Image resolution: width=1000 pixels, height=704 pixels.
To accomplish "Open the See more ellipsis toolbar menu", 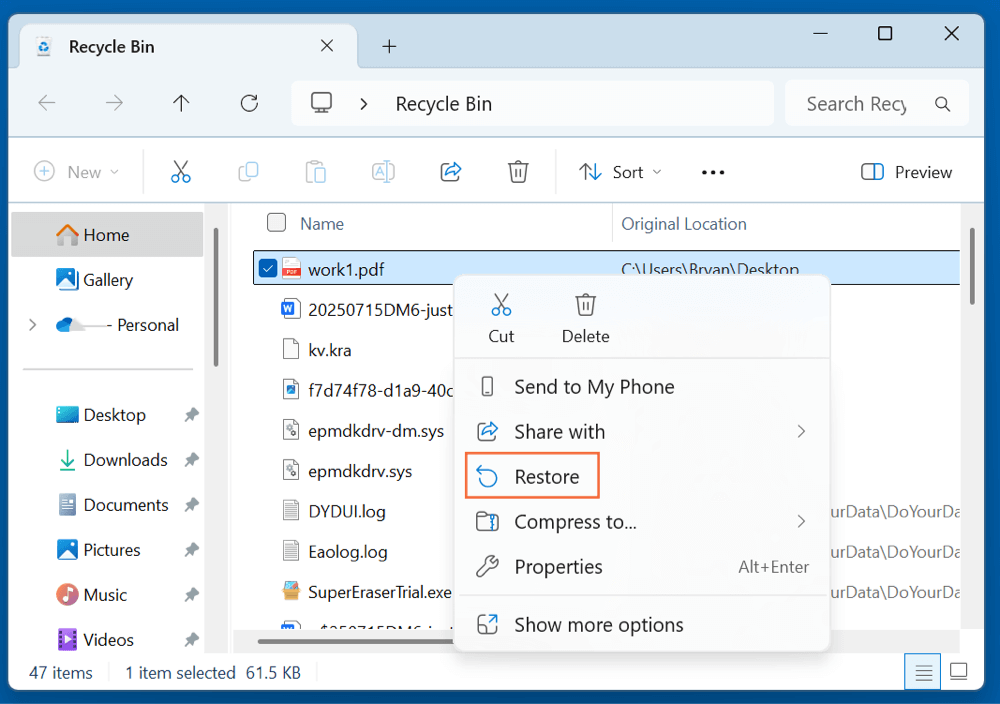I will tap(712, 171).
